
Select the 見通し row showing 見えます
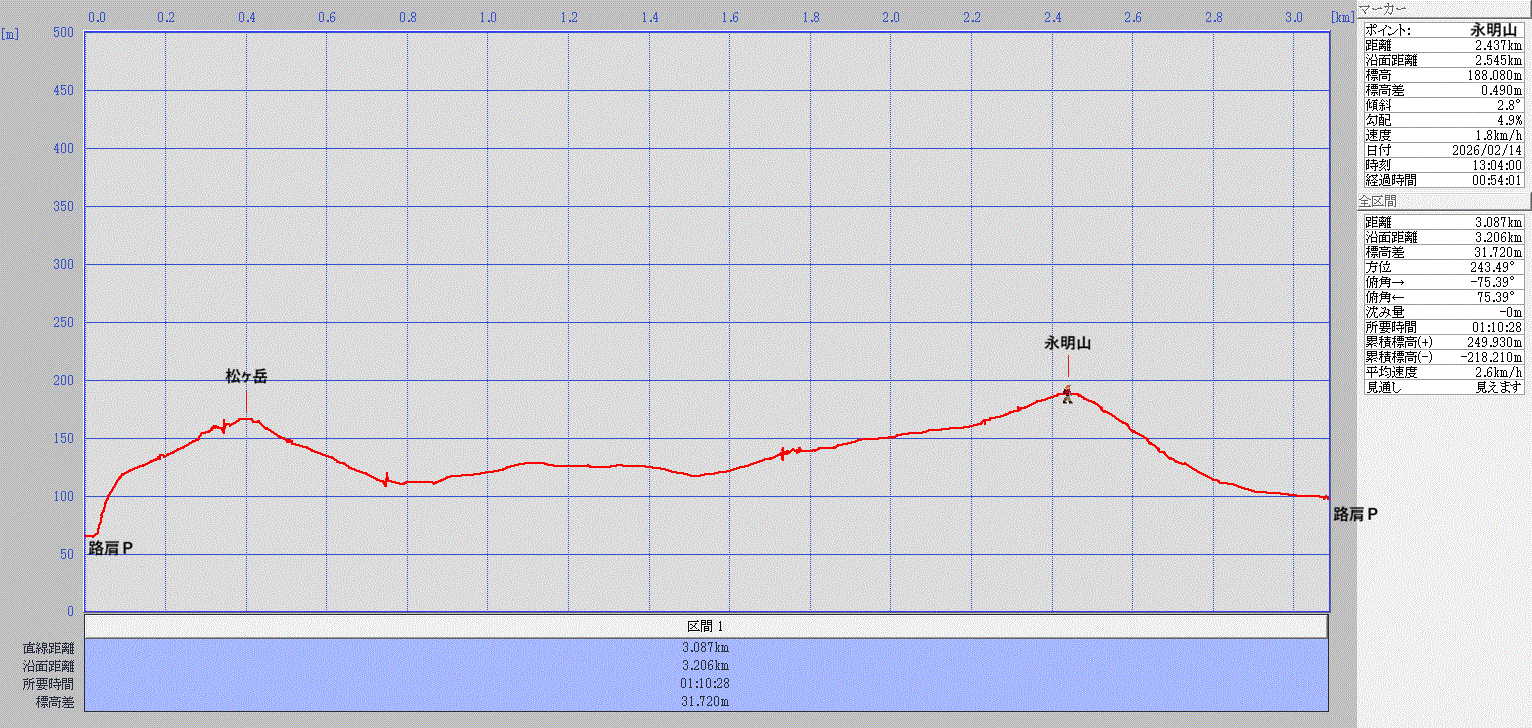pos(1444,387)
